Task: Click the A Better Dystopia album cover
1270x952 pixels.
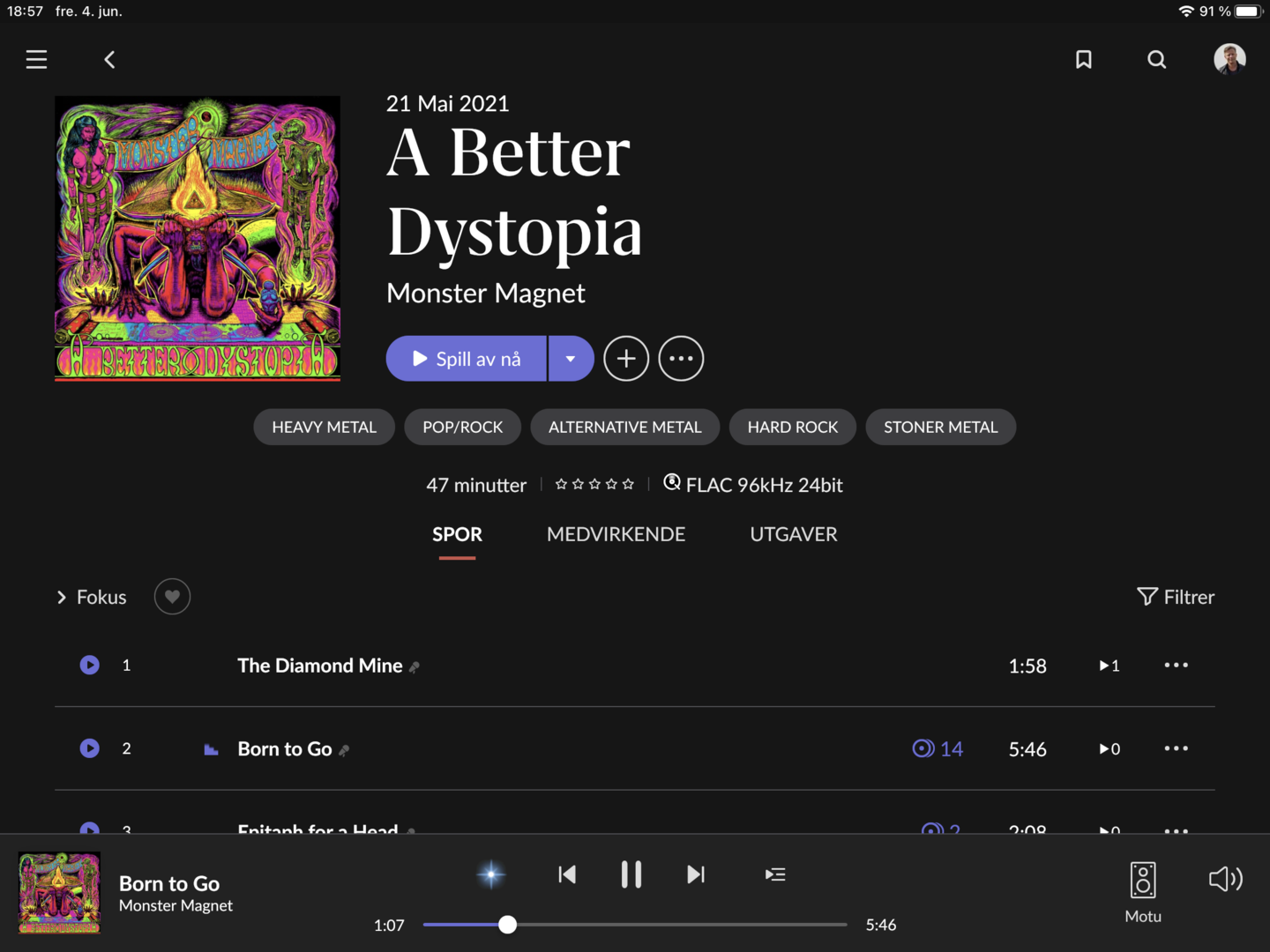Action: click(x=198, y=238)
